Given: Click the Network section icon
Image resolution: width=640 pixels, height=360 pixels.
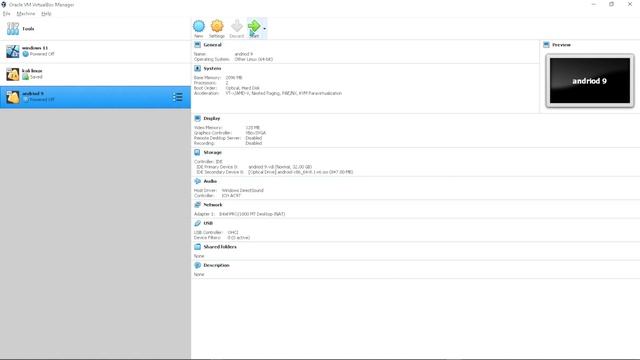Looking at the screenshot, I should [x=198, y=204].
